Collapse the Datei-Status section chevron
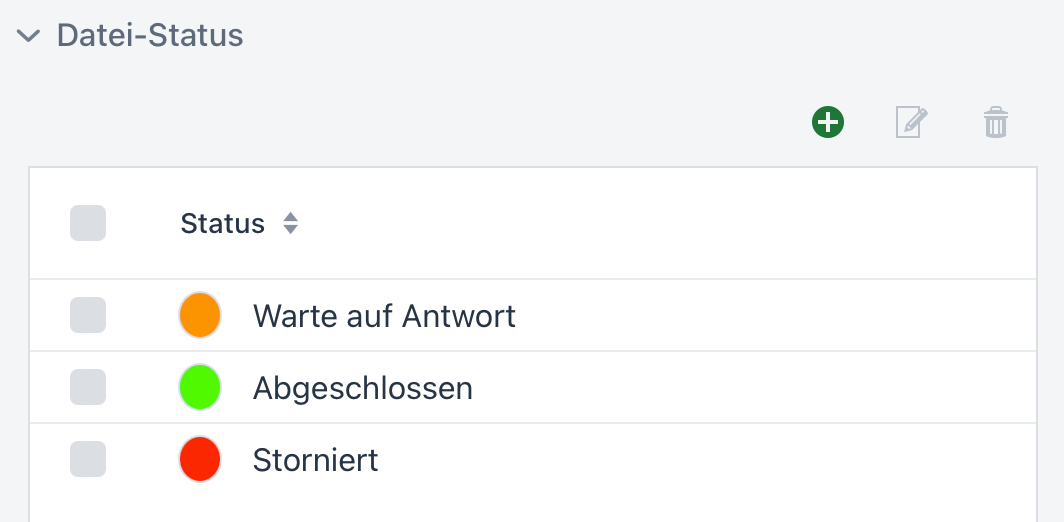The image size is (1064, 522). tap(29, 36)
